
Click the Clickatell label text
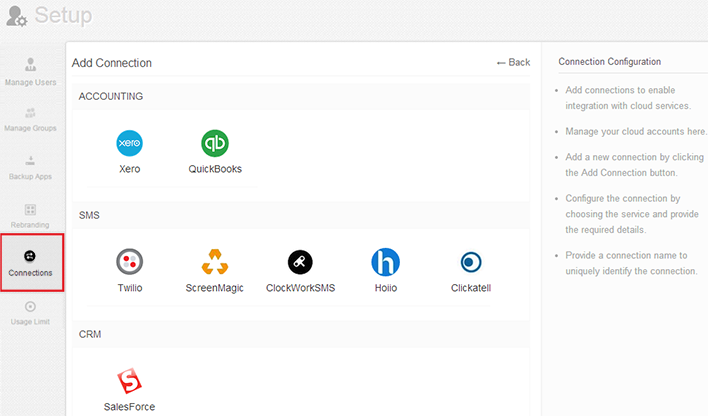pos(471,288)
